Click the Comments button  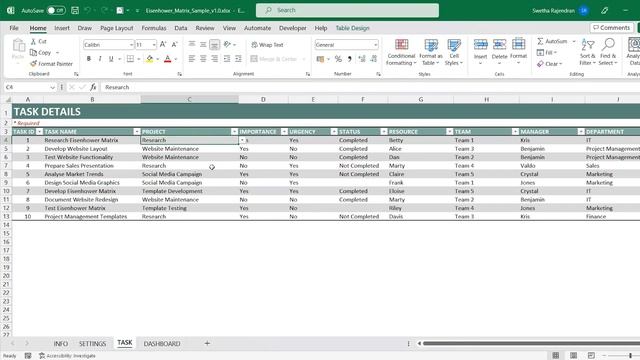click(x=611, y=28)
